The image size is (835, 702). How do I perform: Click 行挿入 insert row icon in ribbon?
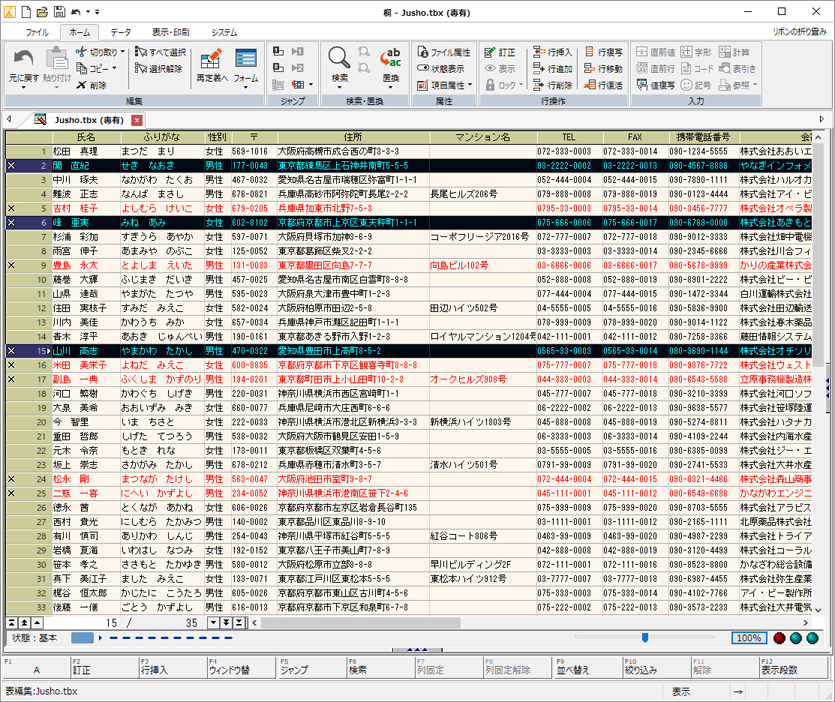(x=539, y=52)
